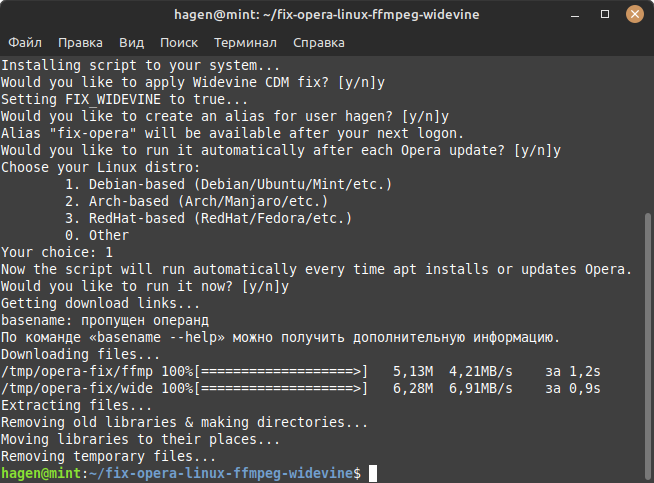Open the Поиск menu
This screenshot has width=654, height=483.
(179, 43)
